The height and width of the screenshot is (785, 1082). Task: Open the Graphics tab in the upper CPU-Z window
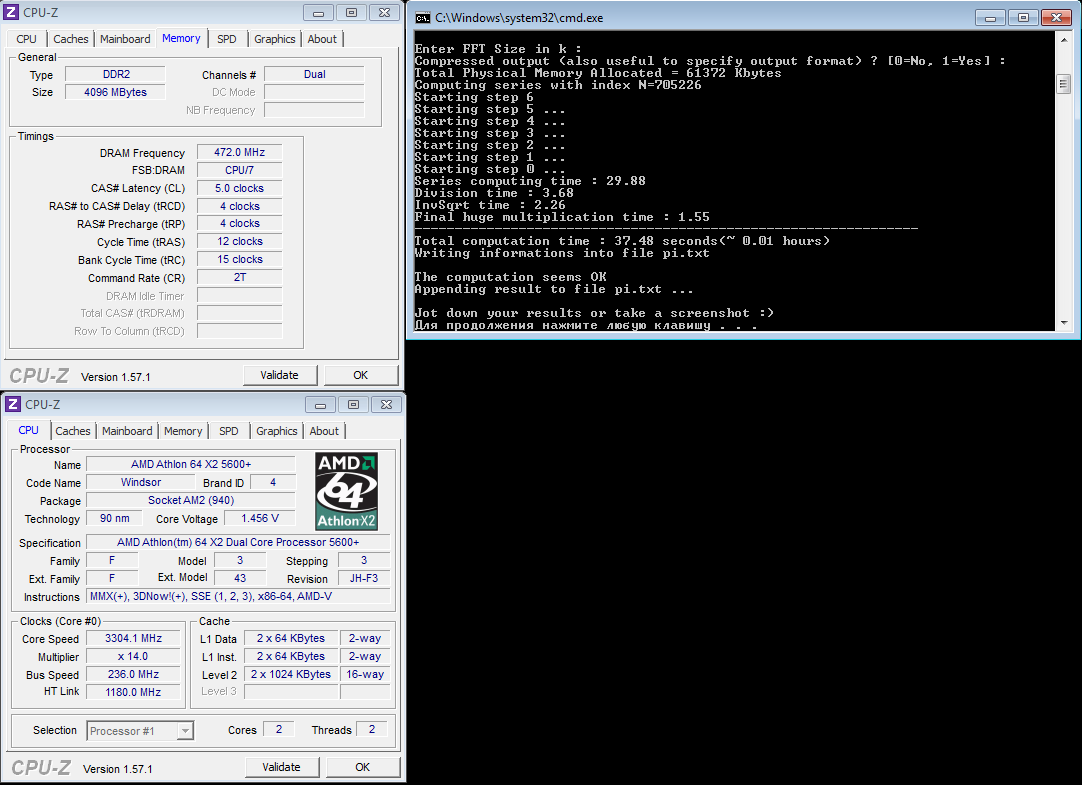pos(275,39)
